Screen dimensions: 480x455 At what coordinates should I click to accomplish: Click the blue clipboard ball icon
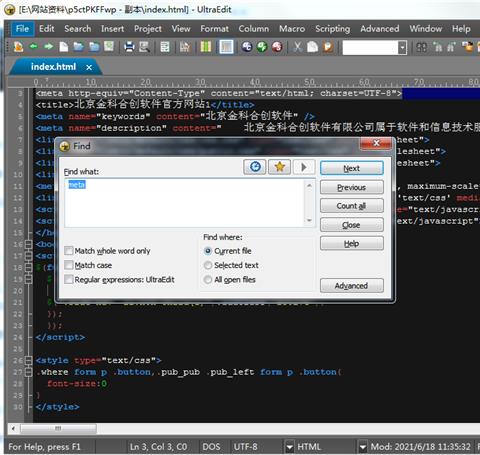[247, 47]
